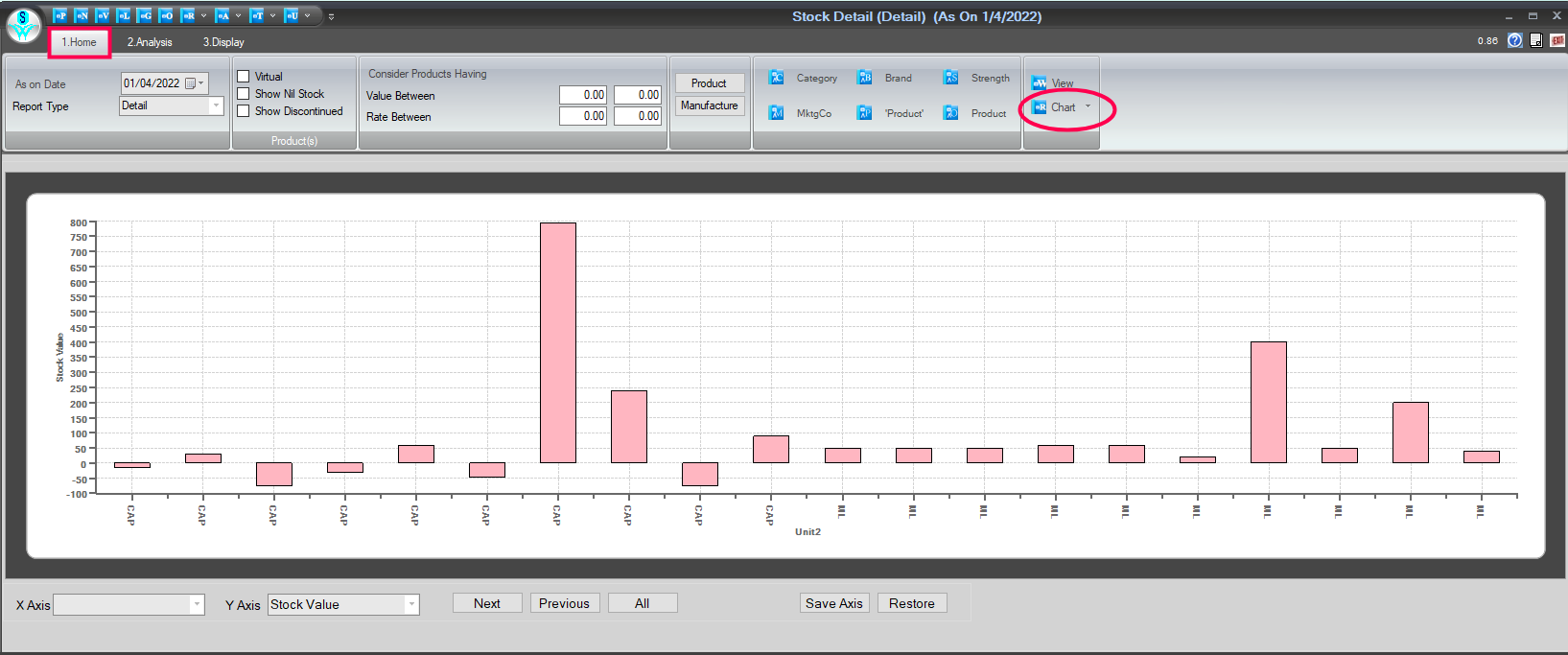Click the Category label in the ribbon
Image resolution: width=1568 pixels, height=655 pixels.
click(817, 79)
